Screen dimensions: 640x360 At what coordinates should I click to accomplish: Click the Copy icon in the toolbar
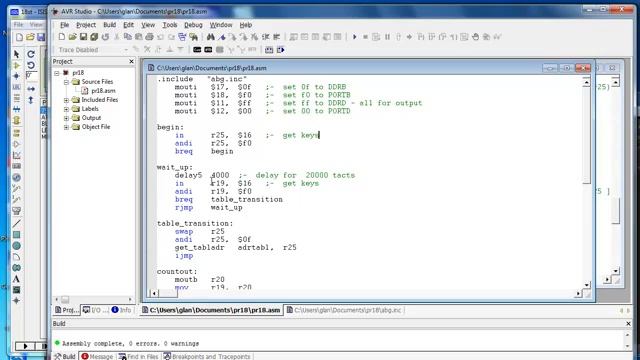(128, 37)
